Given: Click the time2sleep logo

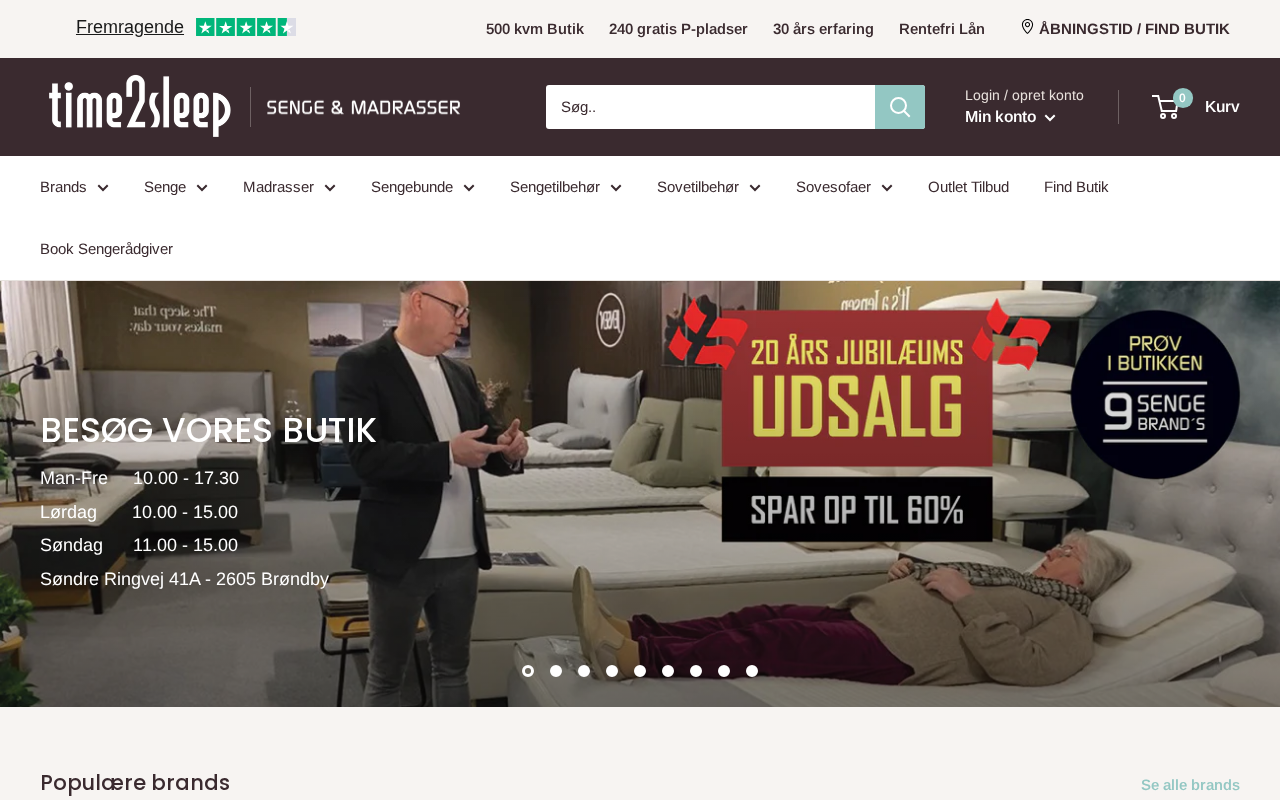Looking at the screenshot, I should tap(140, 106).
